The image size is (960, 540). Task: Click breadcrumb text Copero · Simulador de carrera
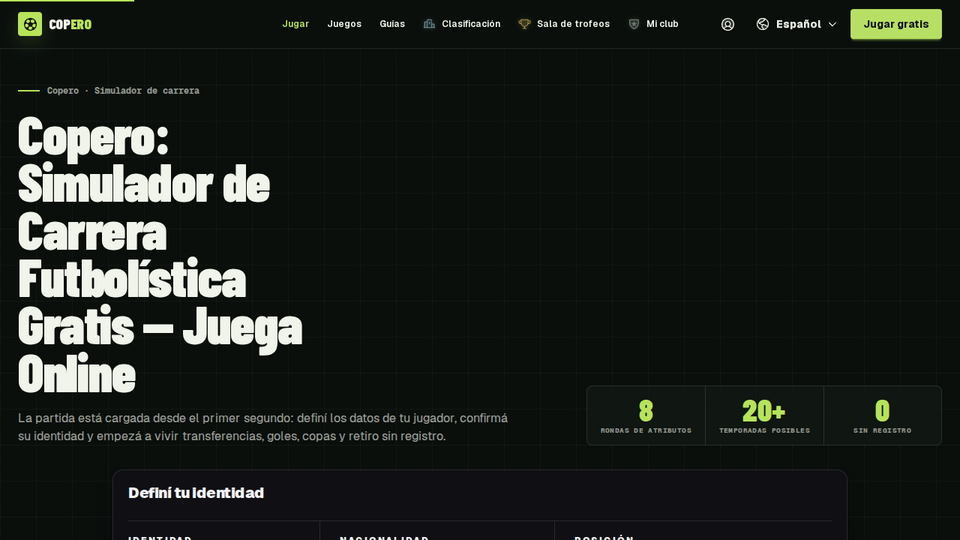tap(123, 91)
